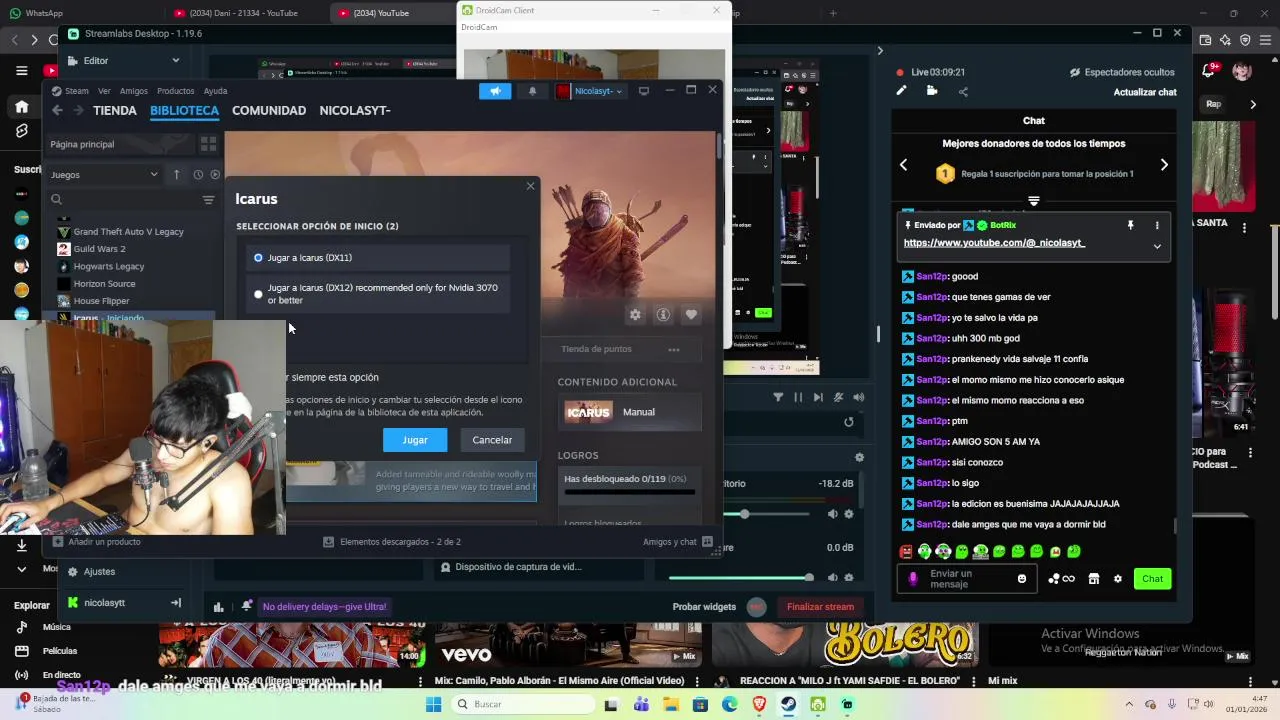Select Jugar a Icarus (DX11) radio option

pos(258,258)
